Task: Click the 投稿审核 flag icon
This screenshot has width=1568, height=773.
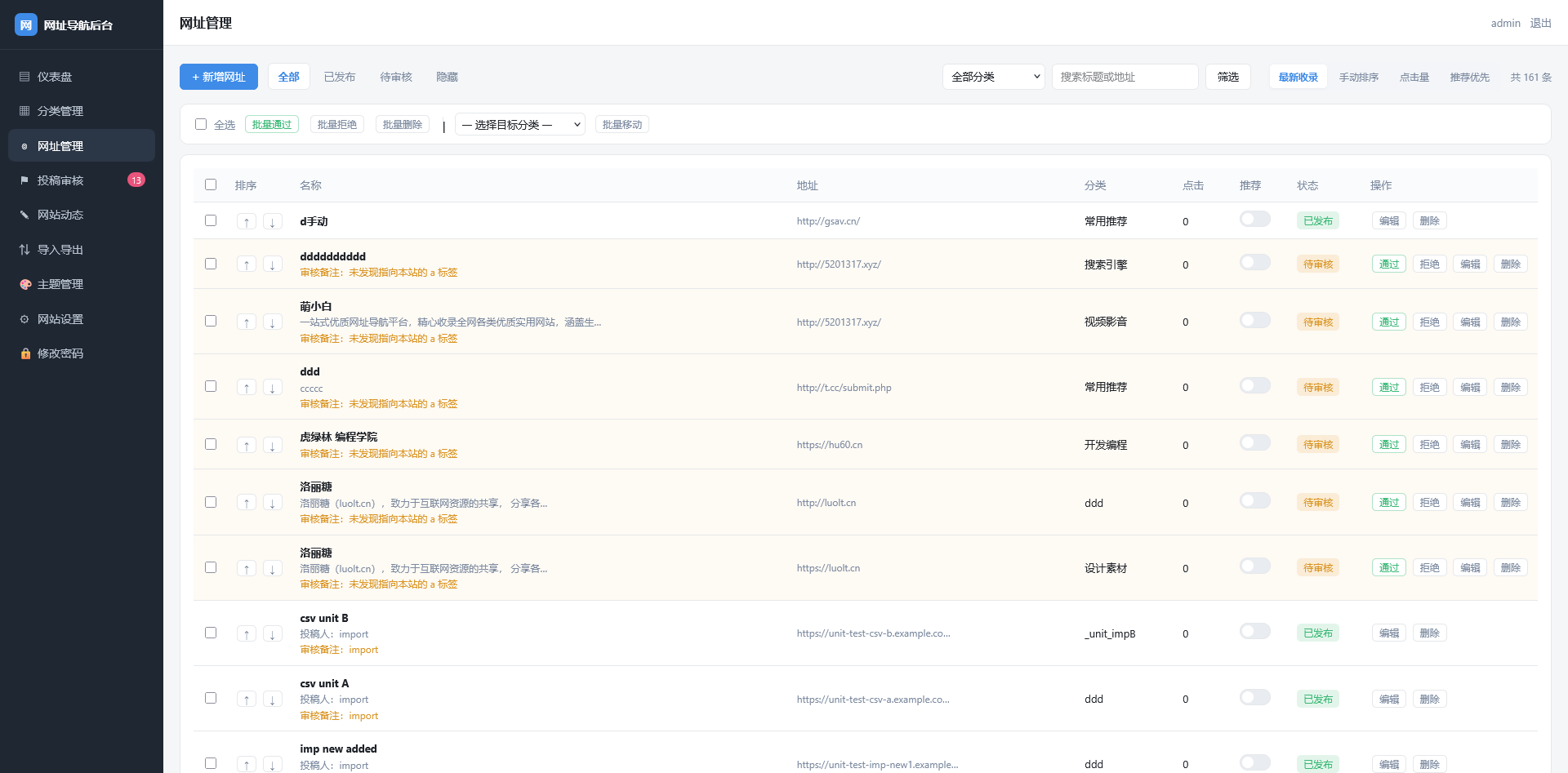Action: [24, 180]
